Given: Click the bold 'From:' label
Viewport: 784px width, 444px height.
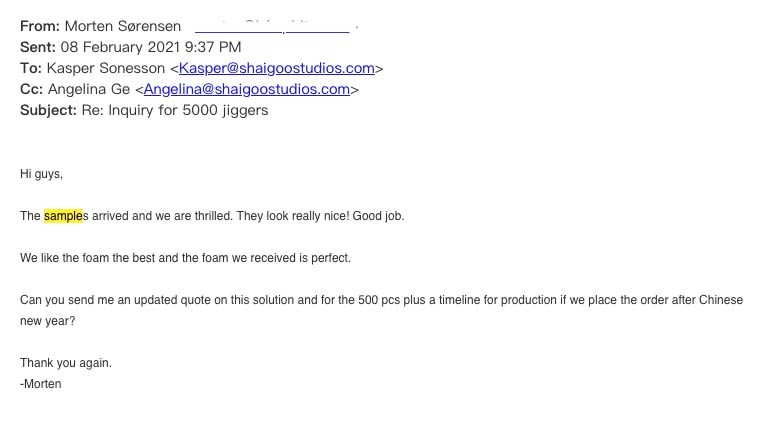Looking at the screenshot, I should (x=40, y=26).
